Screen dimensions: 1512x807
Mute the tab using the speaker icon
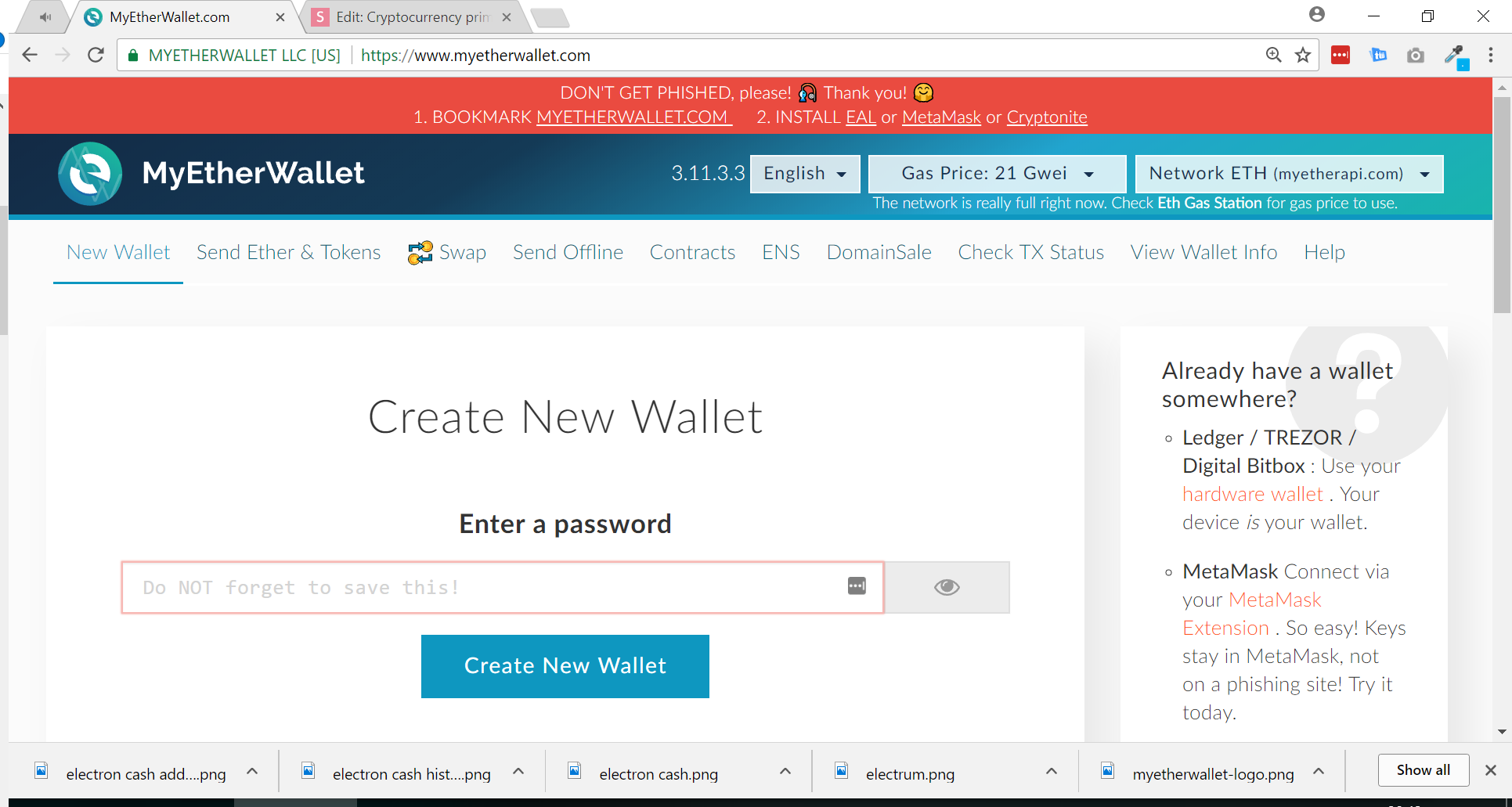45,16
